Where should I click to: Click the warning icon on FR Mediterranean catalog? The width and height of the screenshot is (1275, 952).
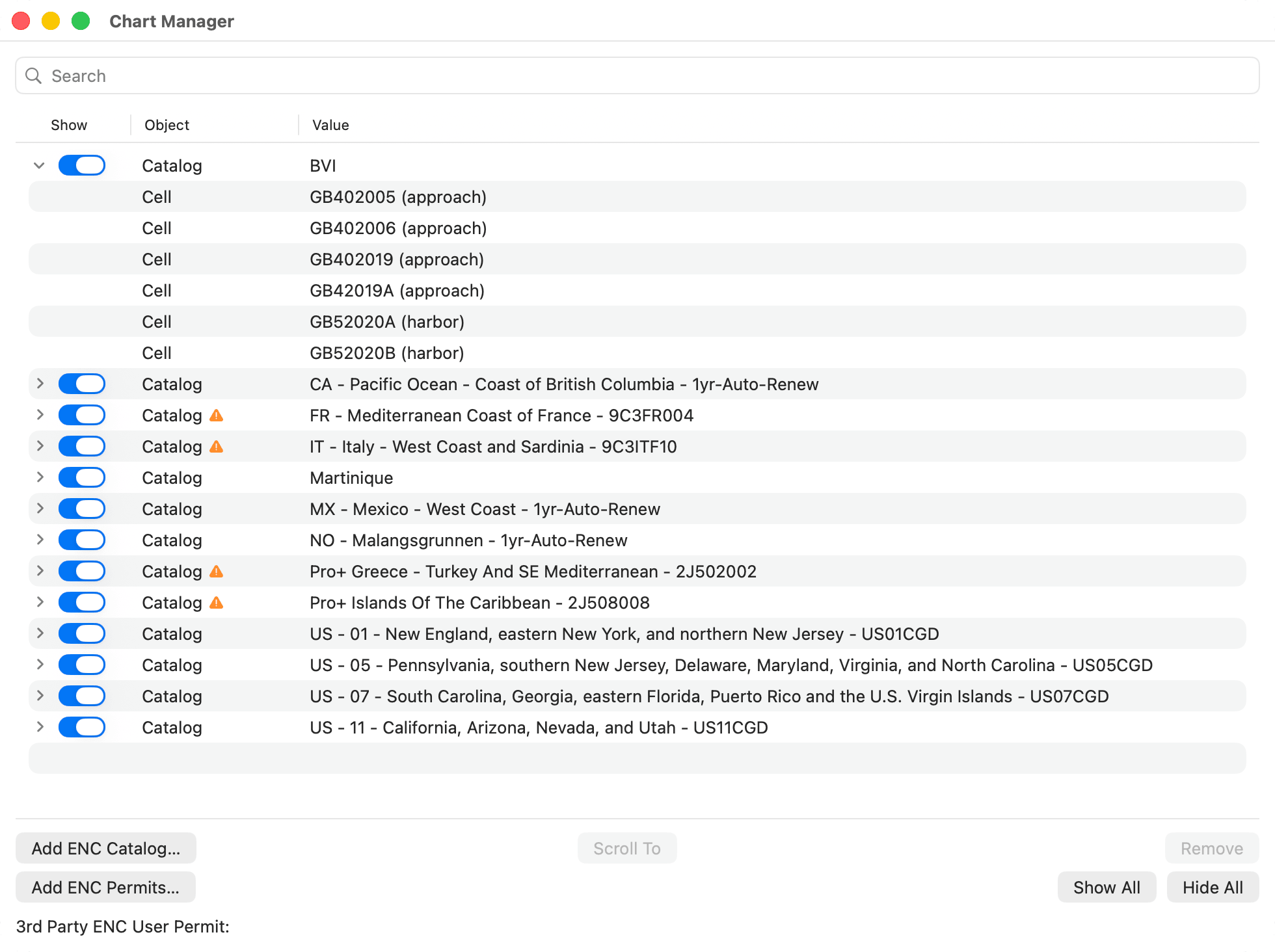pos(217,416)
